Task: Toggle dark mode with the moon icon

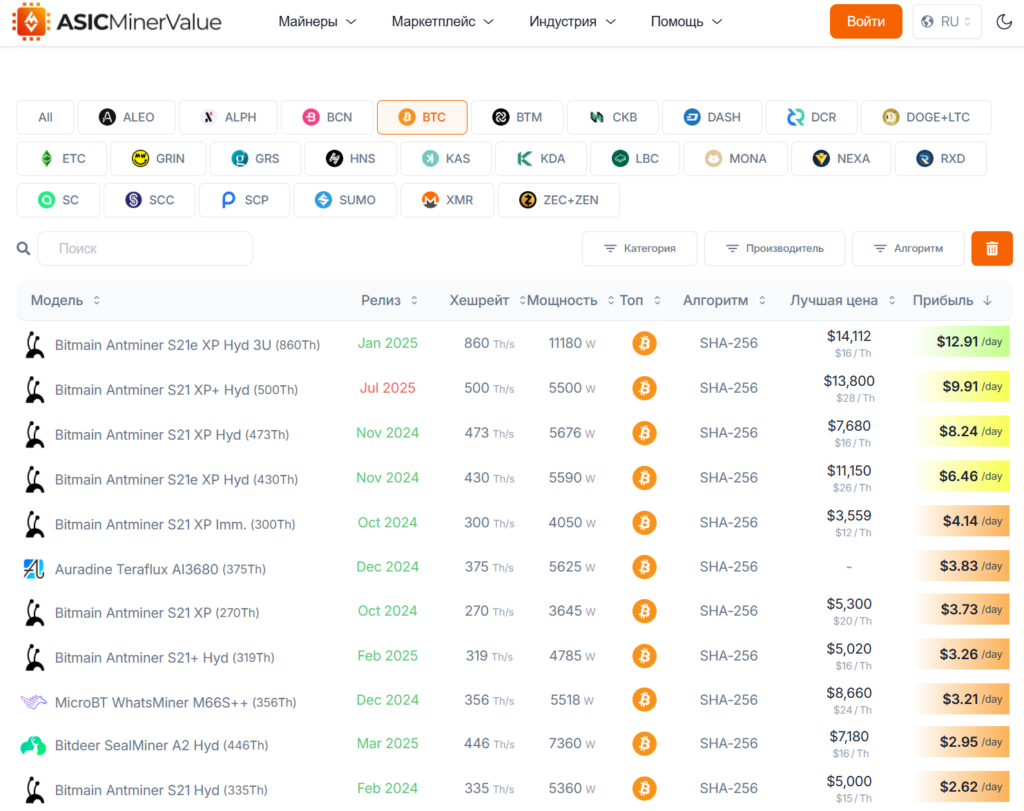Action: [x=1004, y=20]
